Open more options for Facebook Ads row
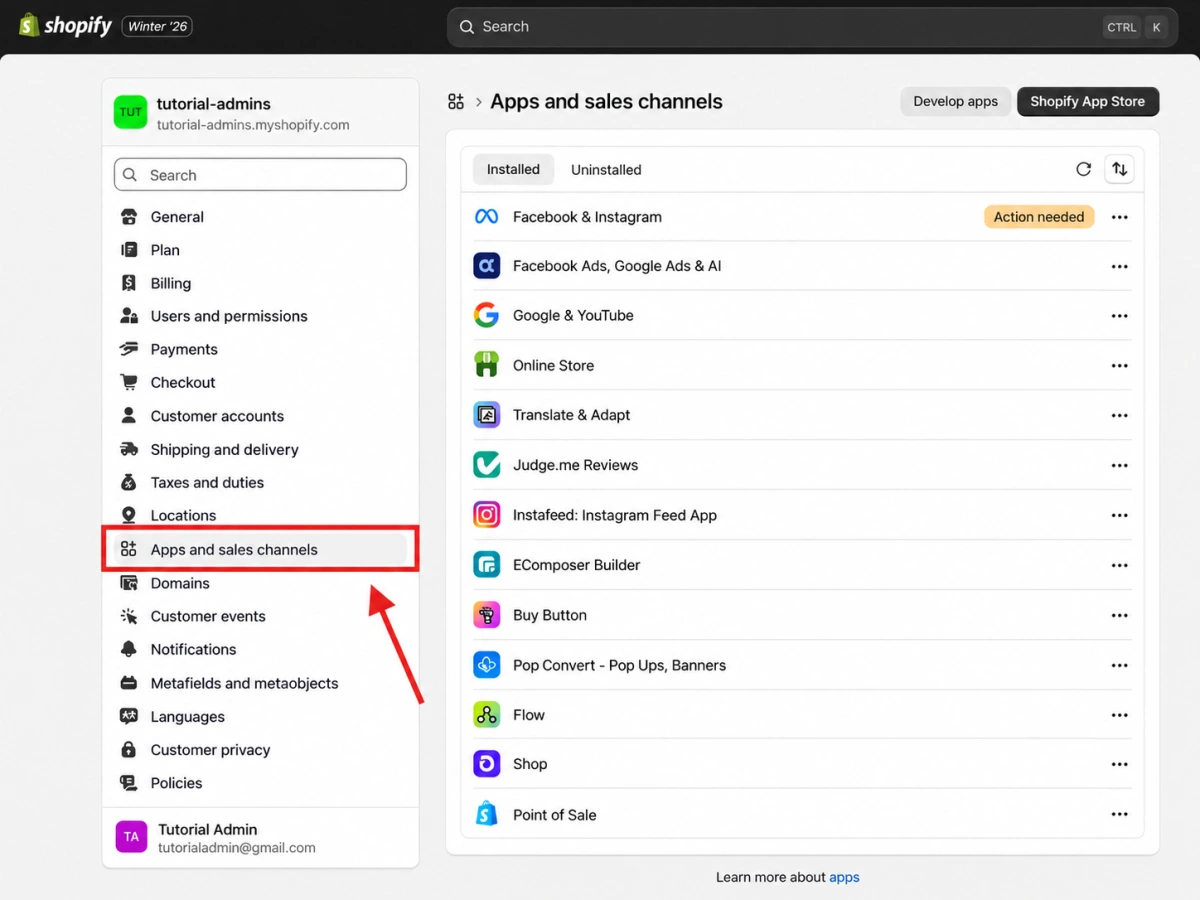Image resolution: width=1200 pixels, height=900 pixels. pos(1119,266)
